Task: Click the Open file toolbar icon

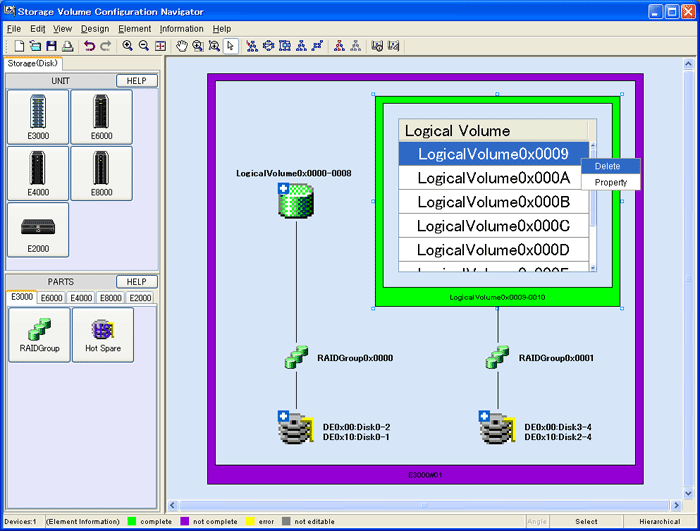Action: (x=35, y=46)
